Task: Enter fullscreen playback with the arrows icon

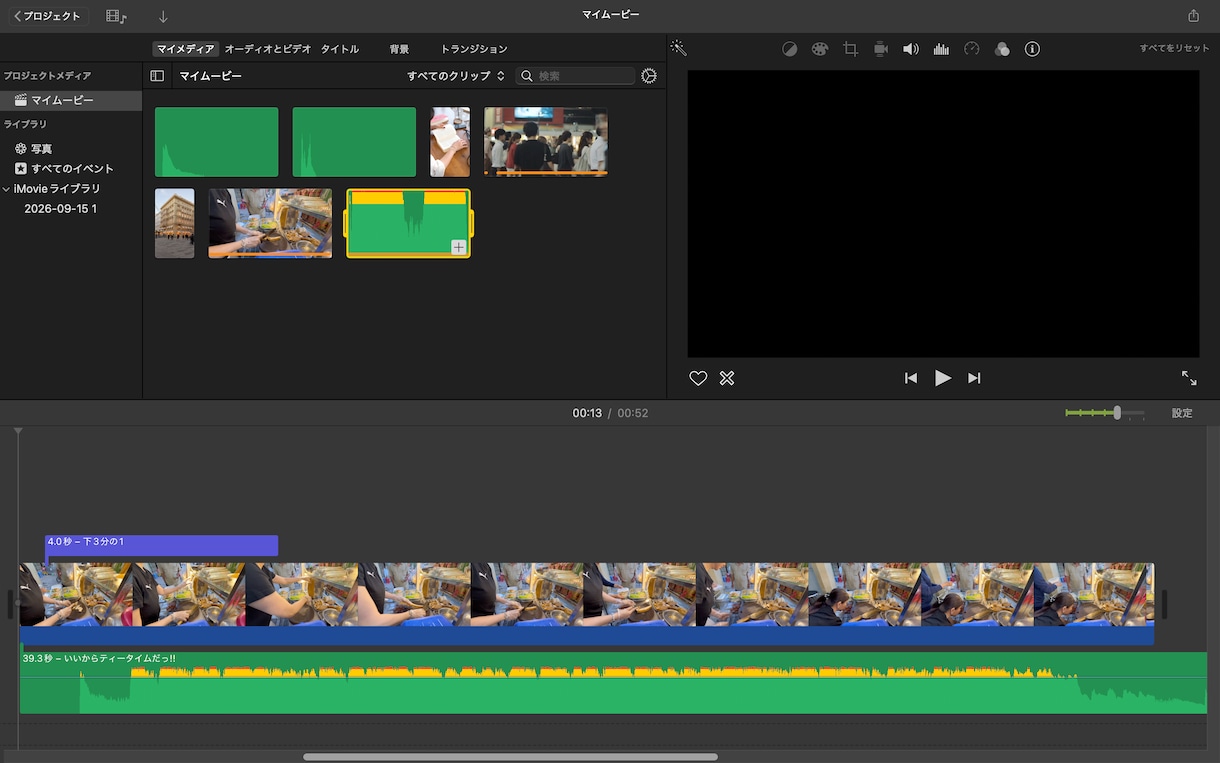Action: (x=1189, y=378)
